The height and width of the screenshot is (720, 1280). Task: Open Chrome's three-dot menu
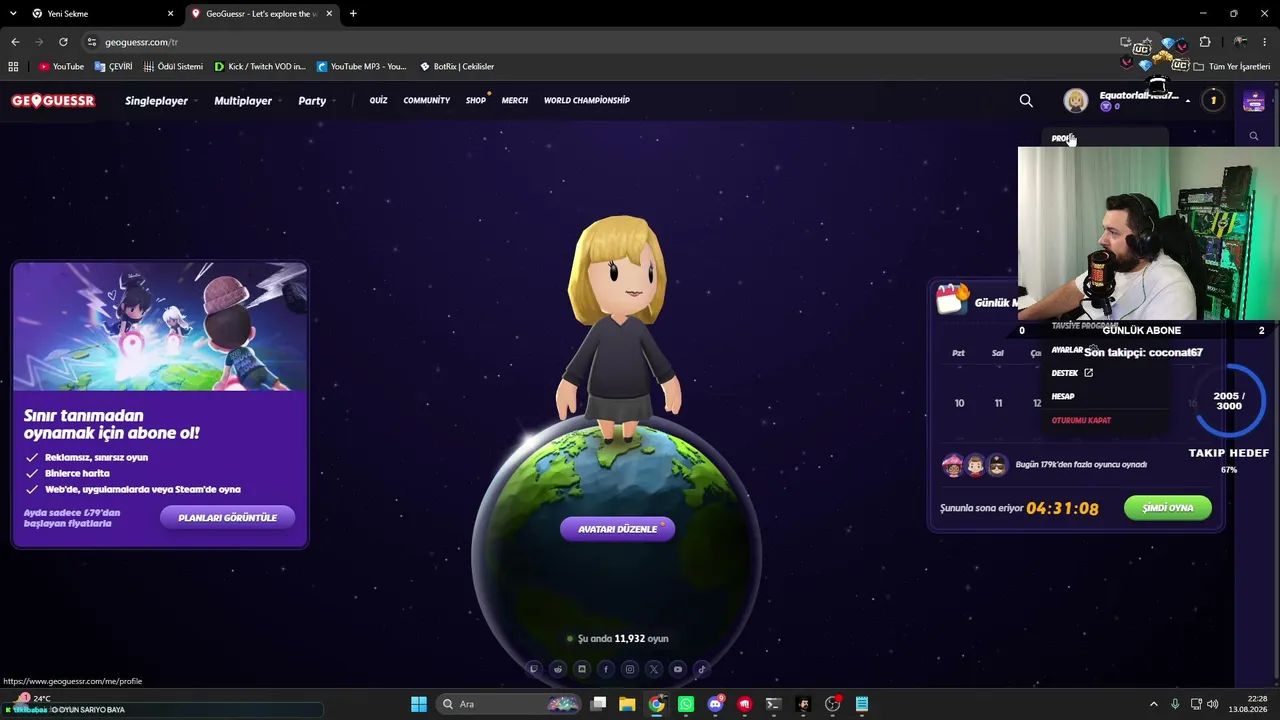pyautogui.click(x=1264, y=42)
